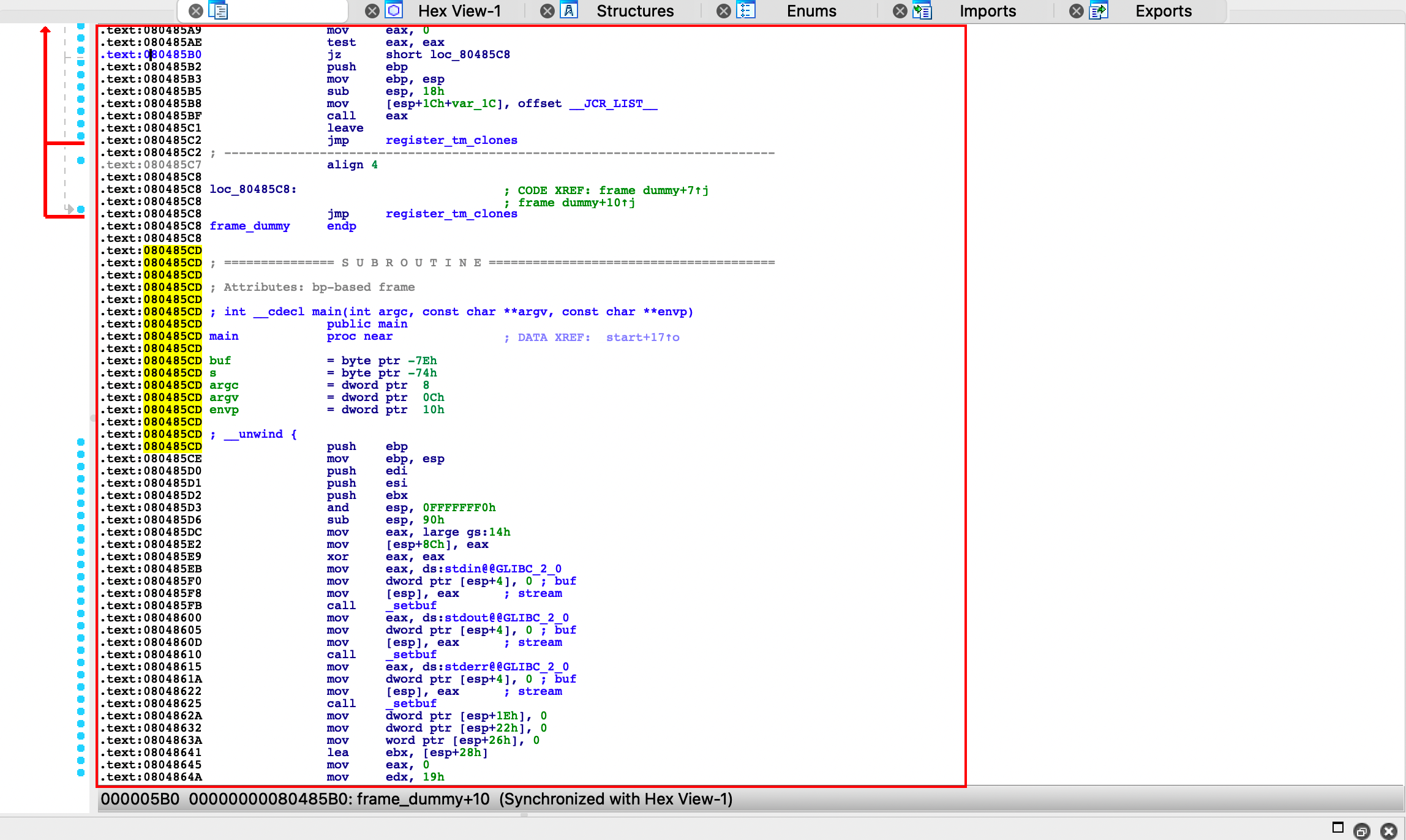Follow the short loc_80485C8 jz operand
Screen dimensions: 1406x840
(x=470, y=54)
